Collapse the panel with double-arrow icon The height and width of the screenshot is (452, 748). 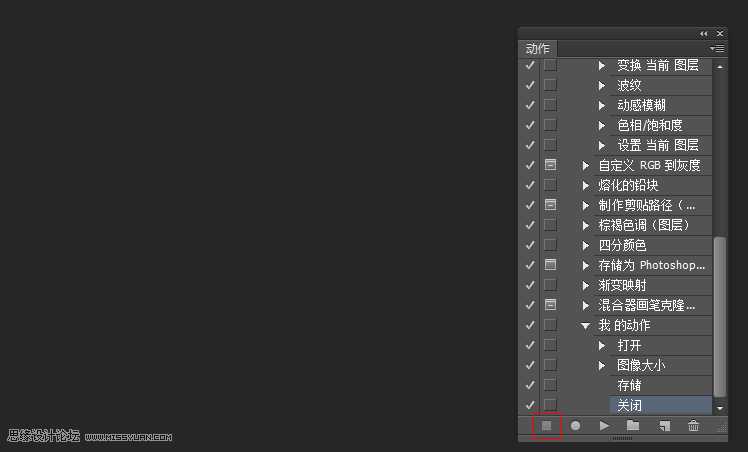point(703,33)
